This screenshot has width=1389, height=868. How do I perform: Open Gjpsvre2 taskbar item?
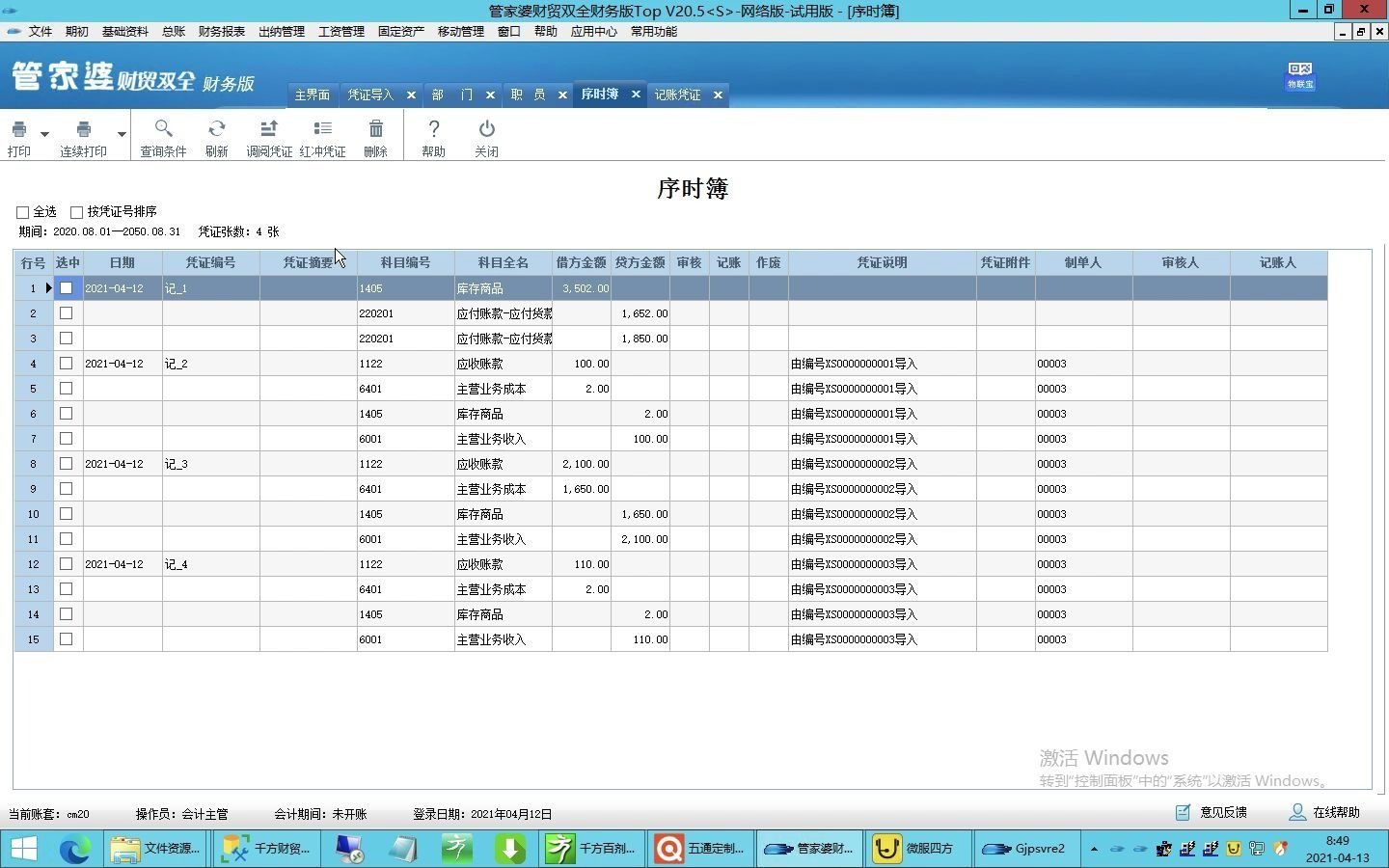[1025, 849]
